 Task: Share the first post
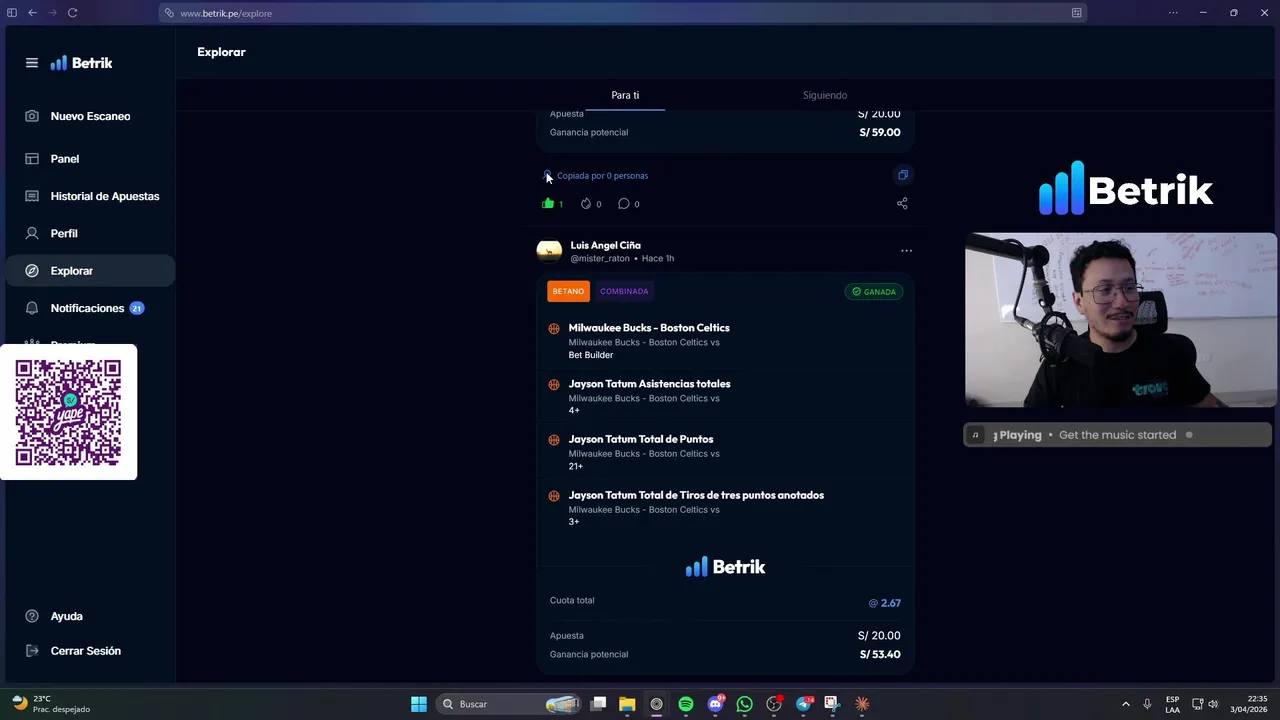tap(902, 204)
